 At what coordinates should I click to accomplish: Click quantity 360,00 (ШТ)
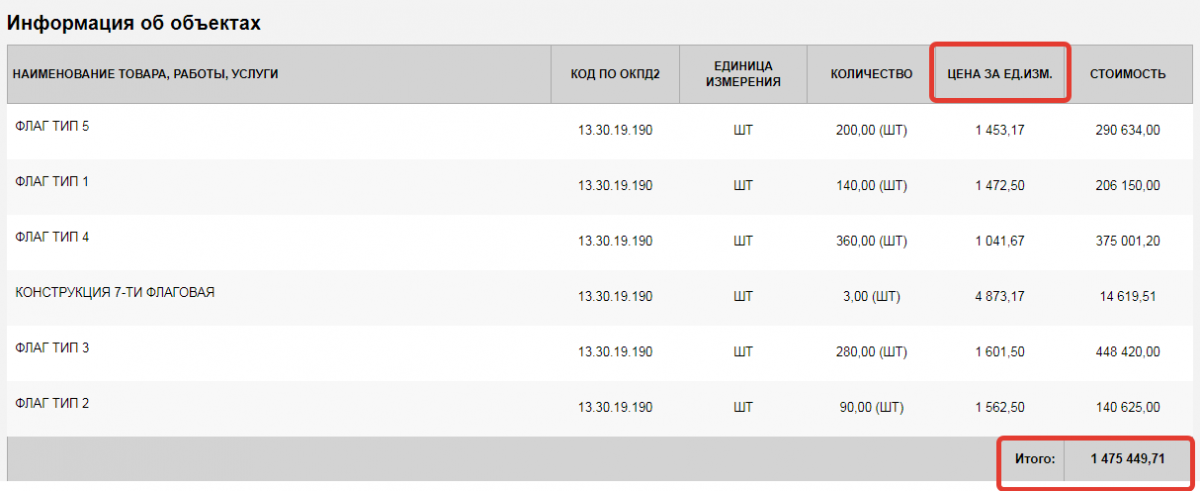tap(871, 241)
